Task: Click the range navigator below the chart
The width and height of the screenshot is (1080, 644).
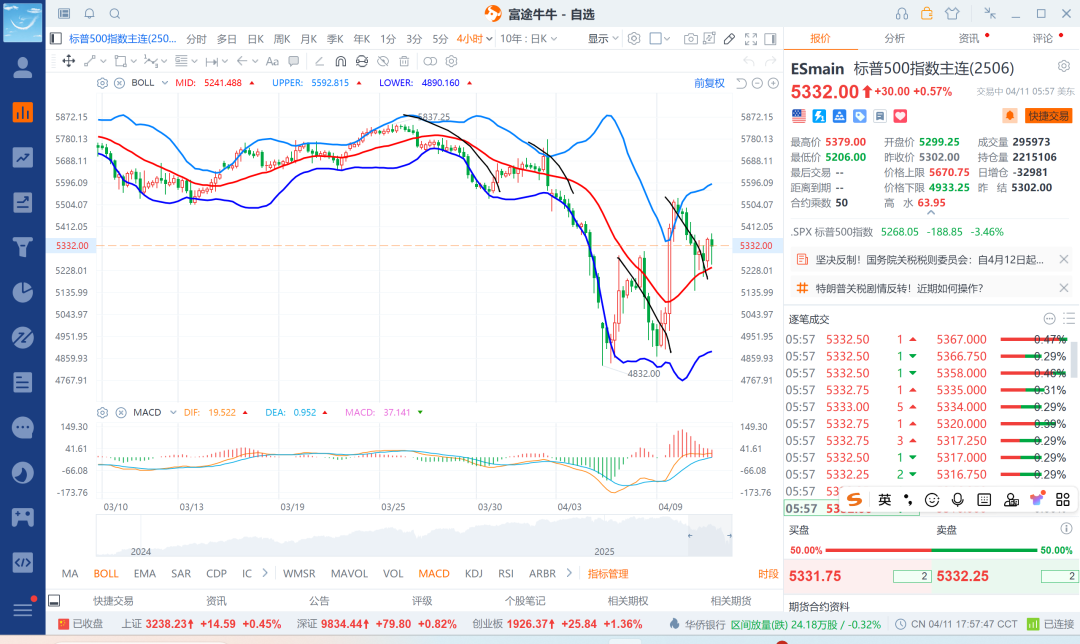Action: 414,536
